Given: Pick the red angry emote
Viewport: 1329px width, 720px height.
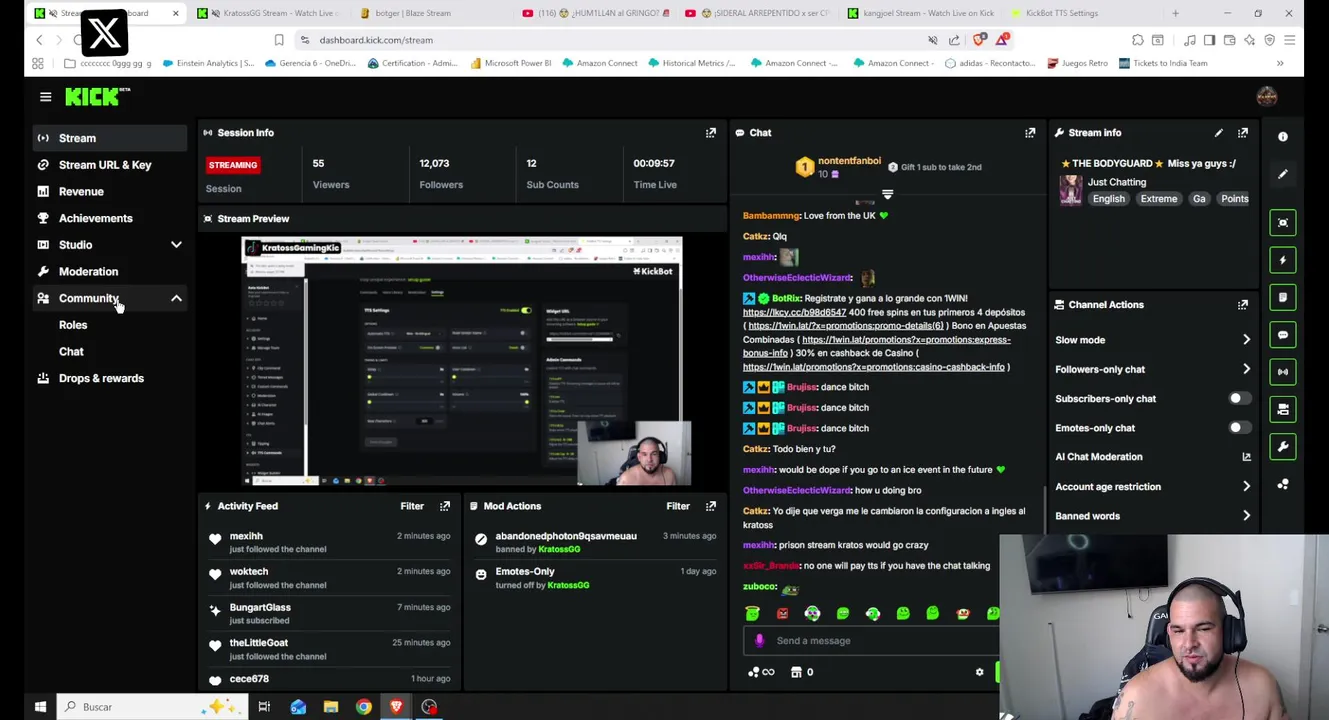Looking at the screenshot, I should [x=782, y=613].
